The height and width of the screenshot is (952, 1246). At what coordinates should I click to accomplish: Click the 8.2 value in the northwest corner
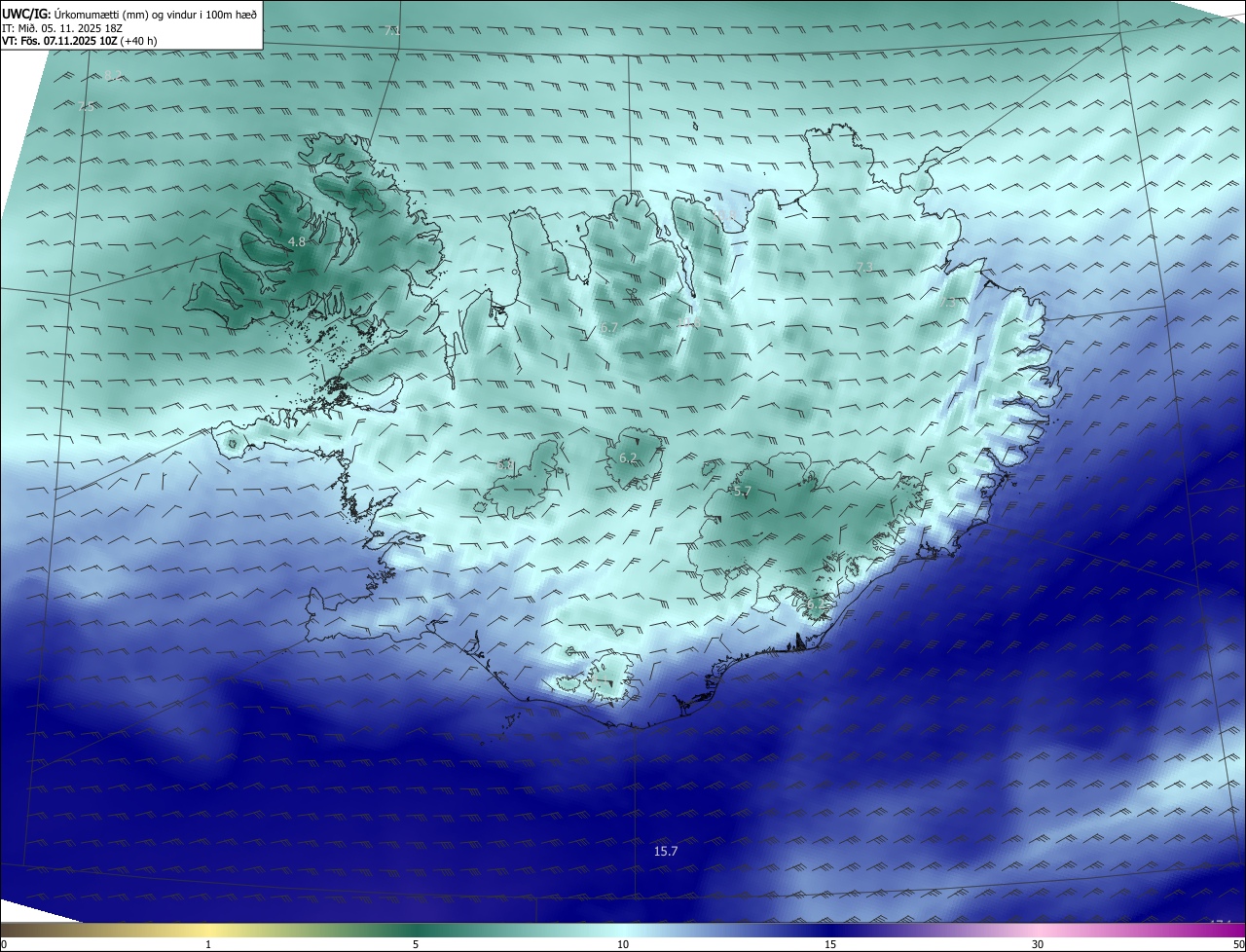click(x=113, y=75)
